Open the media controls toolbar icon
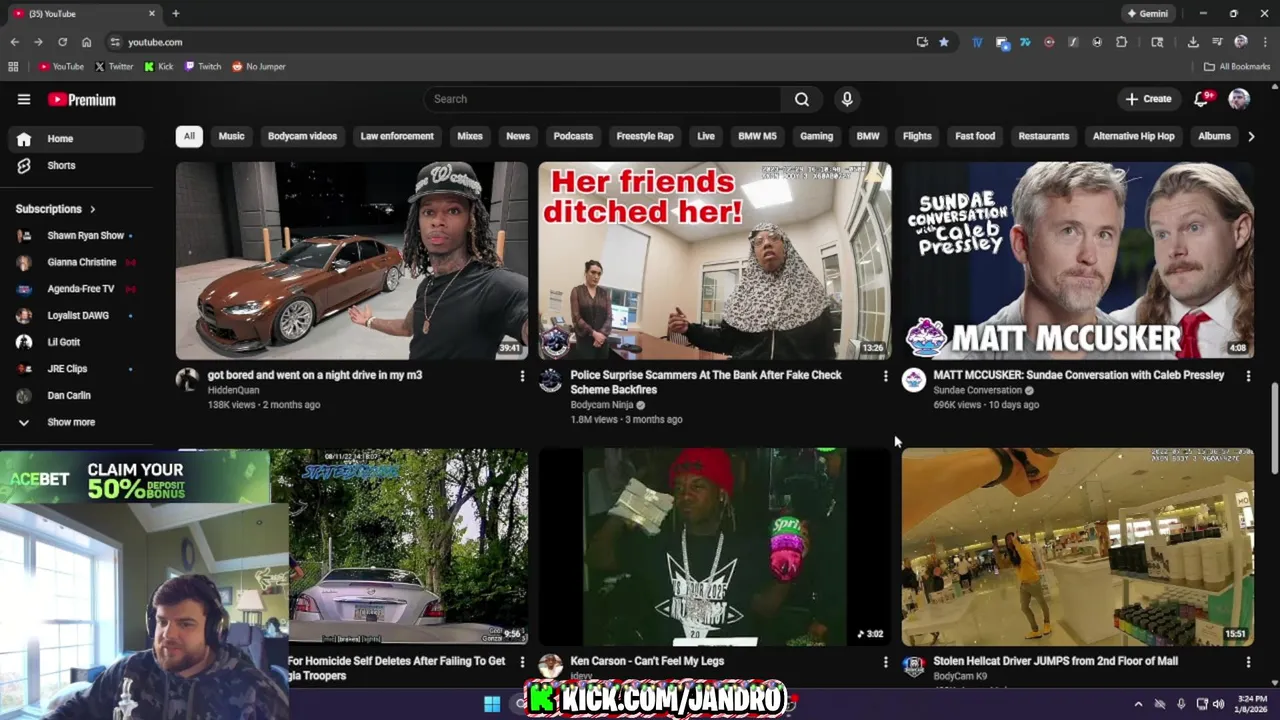Viewport: 1280px width, 720px height. (1217, 42)
